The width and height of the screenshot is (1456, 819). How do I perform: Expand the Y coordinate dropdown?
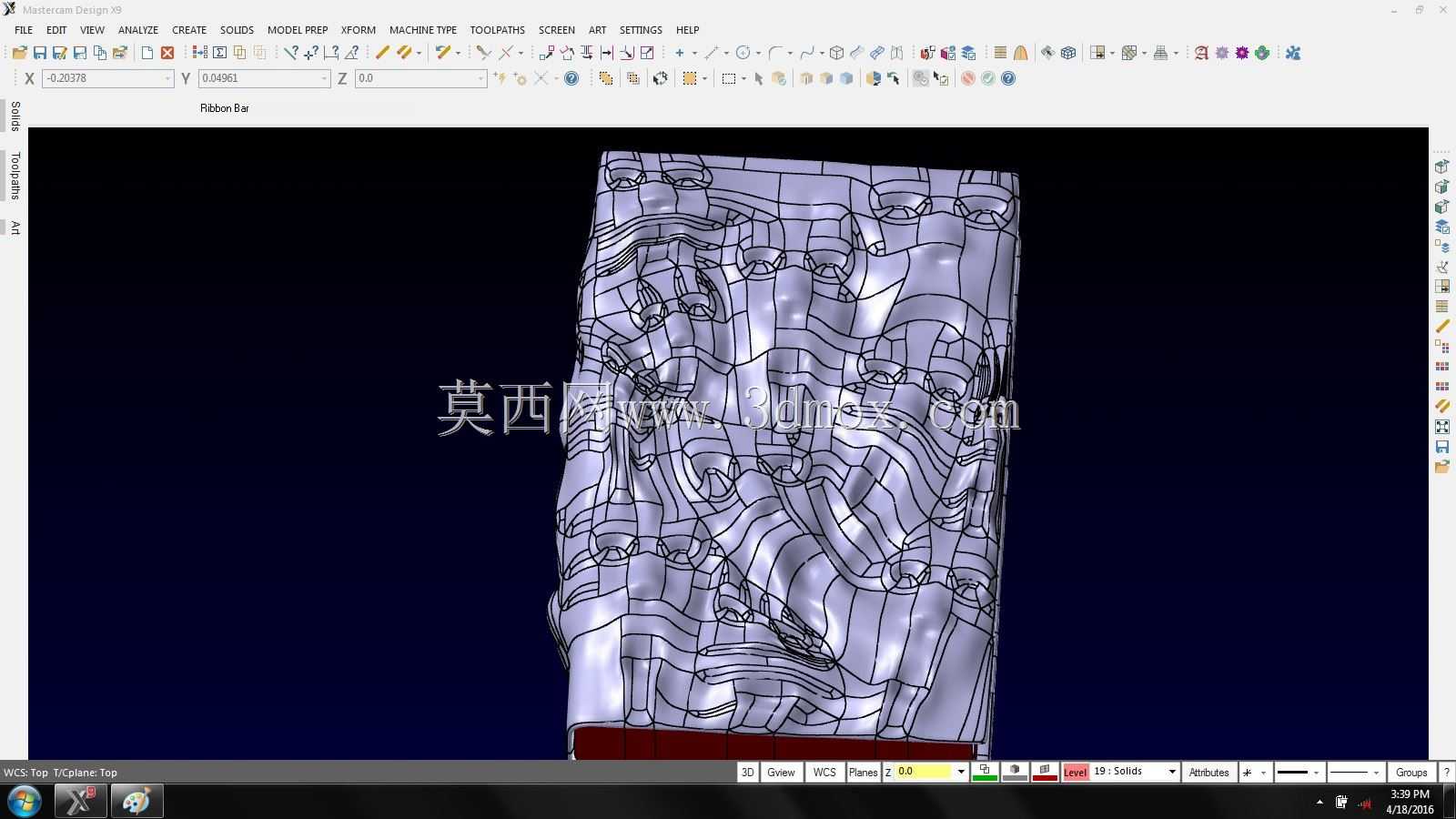324,78
